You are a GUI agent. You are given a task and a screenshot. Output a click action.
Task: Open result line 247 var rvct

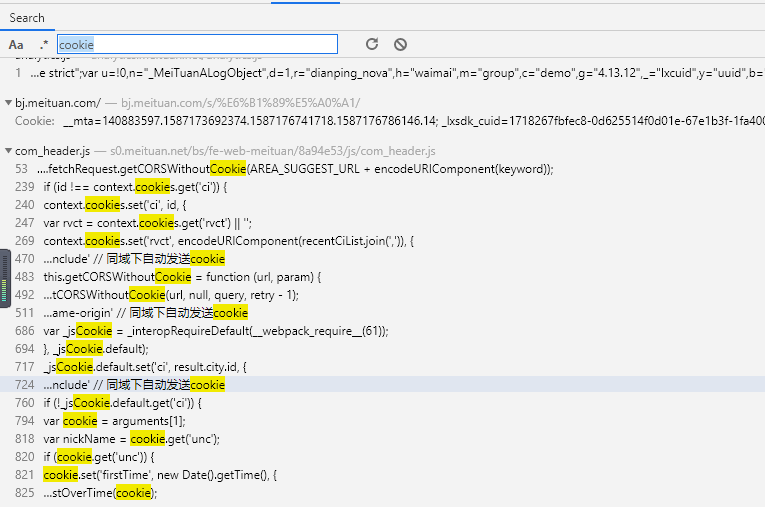coord(382,223)
